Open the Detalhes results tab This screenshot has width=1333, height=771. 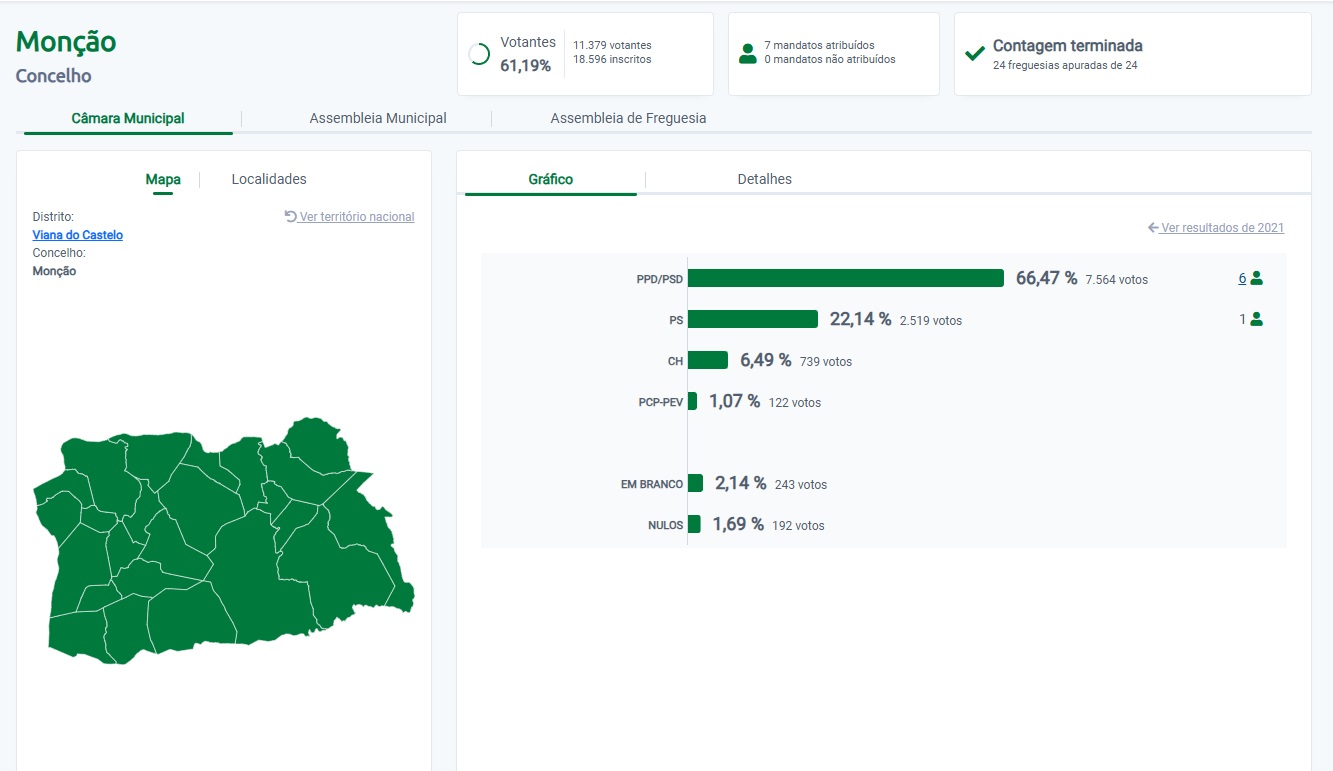pos(764,179)
